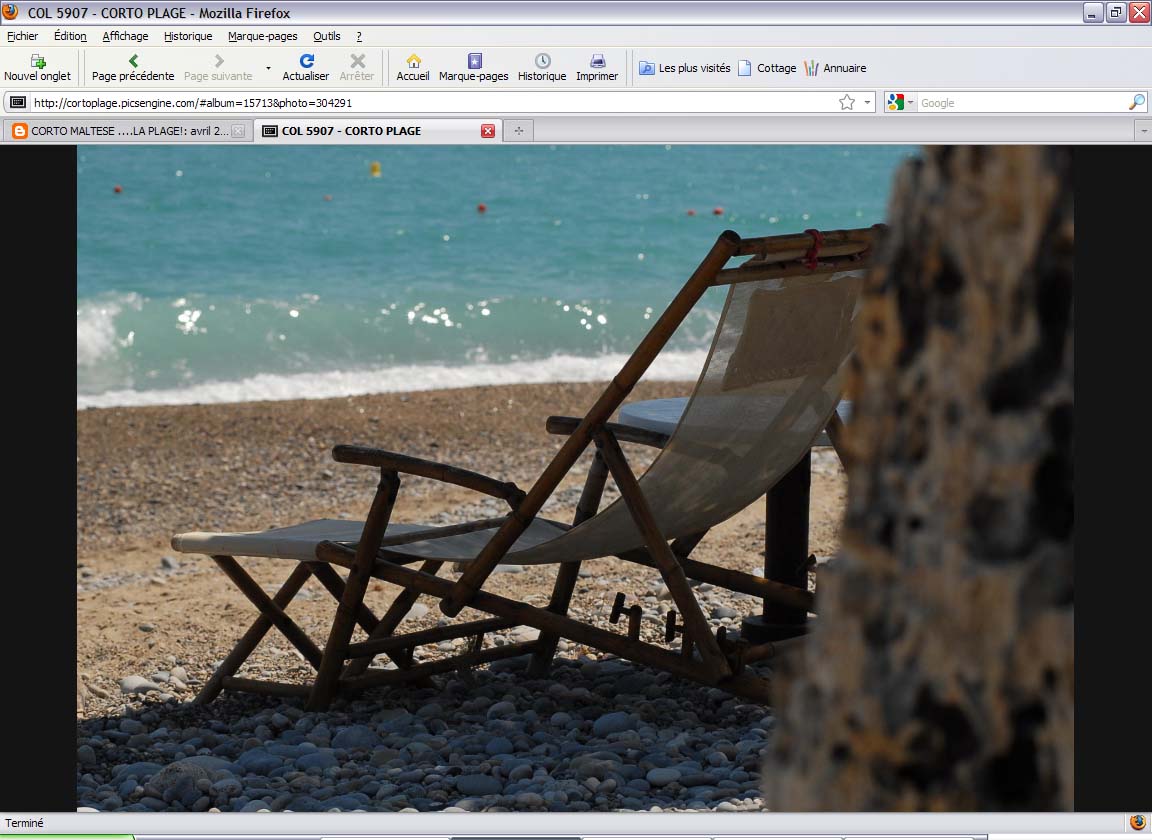This screenshot has width=1152, height=840.
Task: Go to the Accueil home page
Action: pos(413,68)
